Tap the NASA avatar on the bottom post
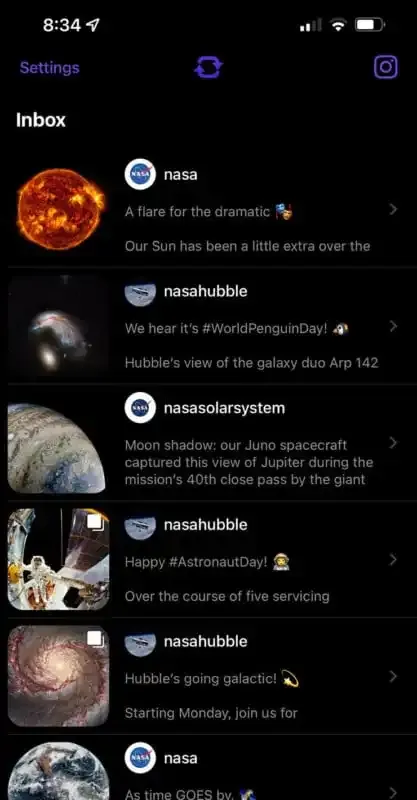 (140, 758)
